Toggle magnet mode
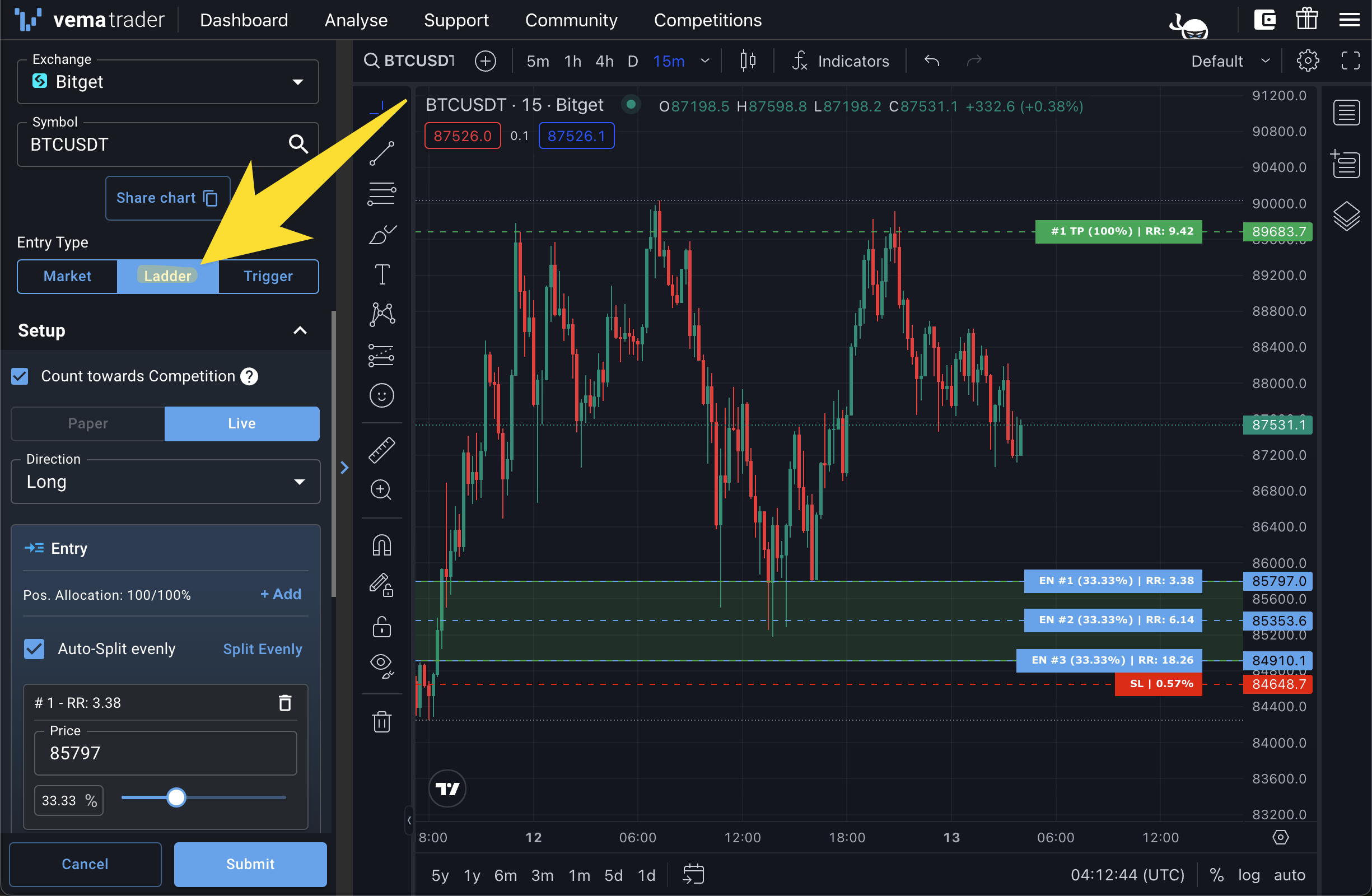 click(x=381, y=545)
